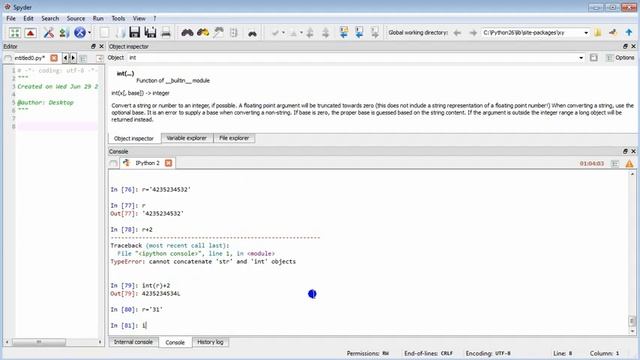The width and height of the screenshot is (640, 360).
Task: Open the Edit menu
Action: click(x=29, y=18)
